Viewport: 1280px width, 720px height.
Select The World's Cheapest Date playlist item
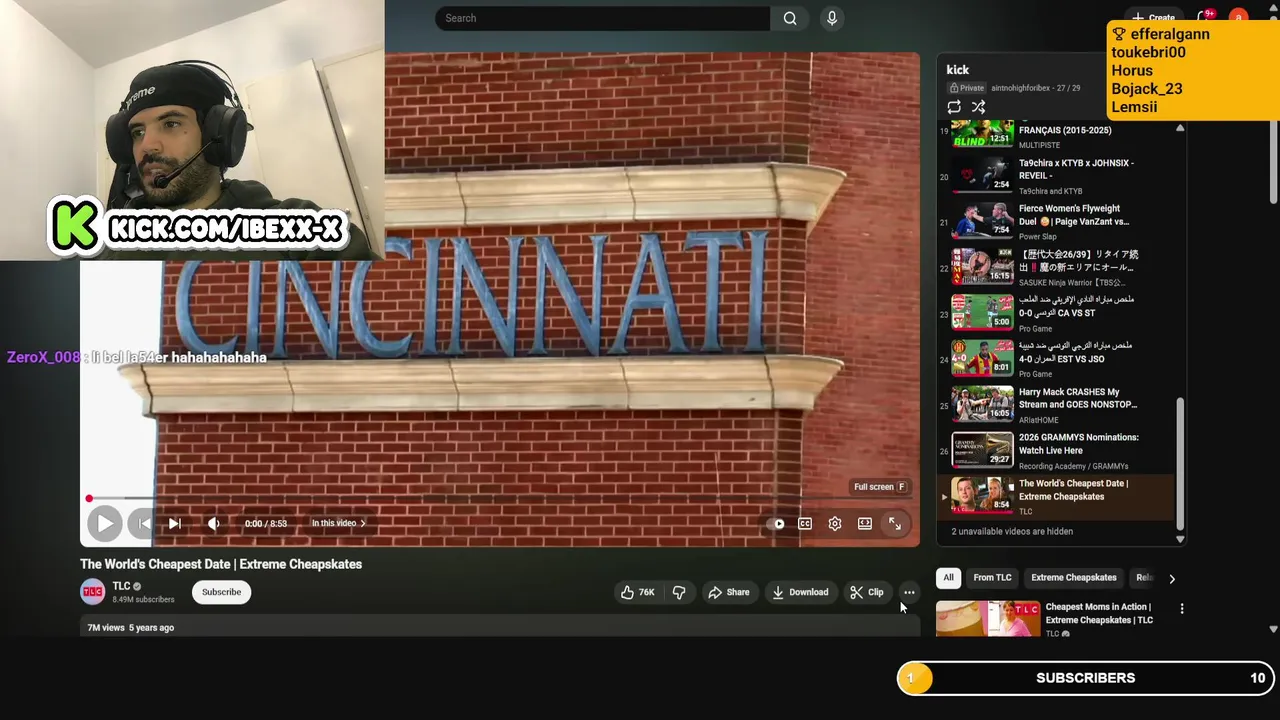(x=1058, y=497)
